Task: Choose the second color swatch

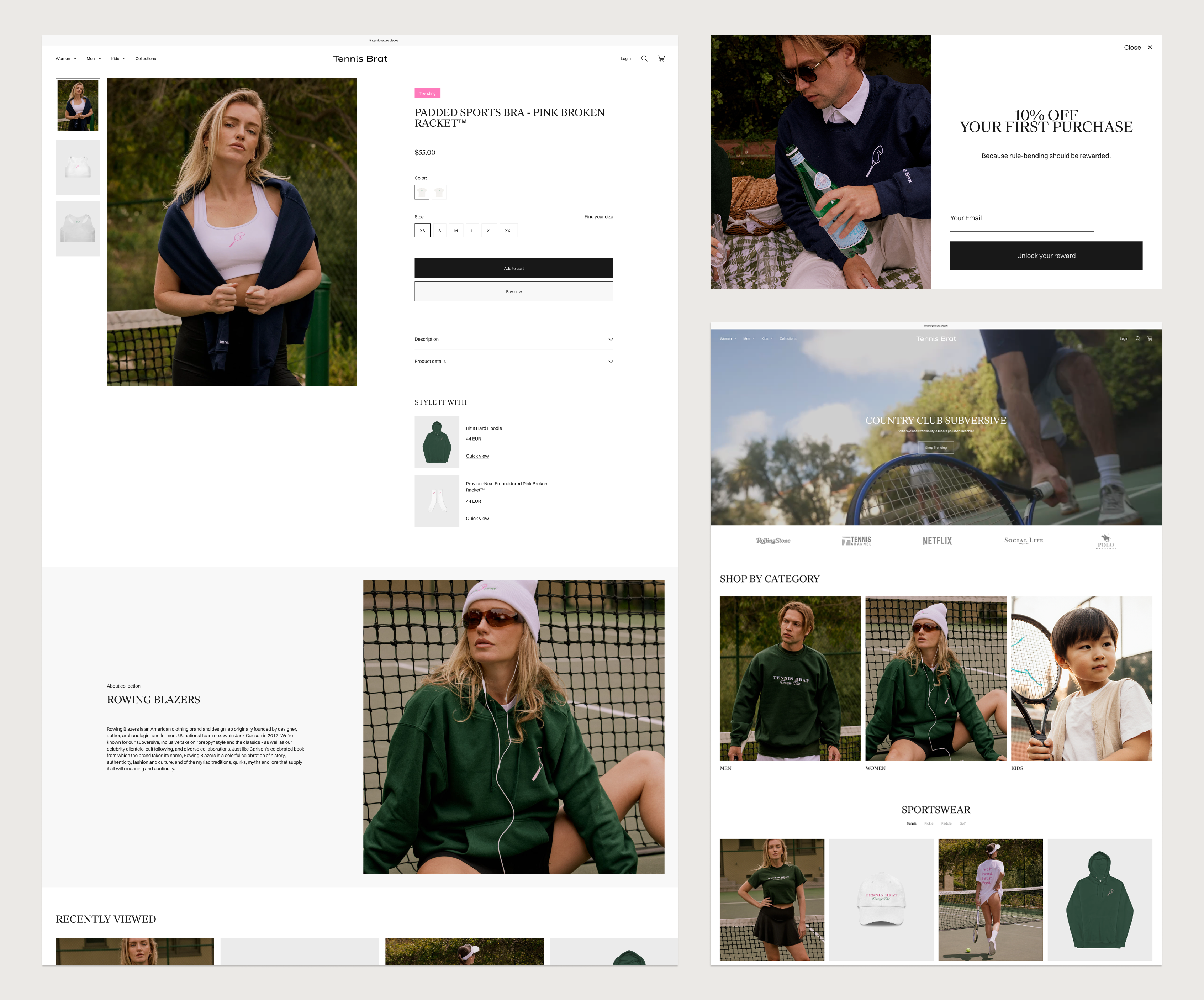Action: 440,192
